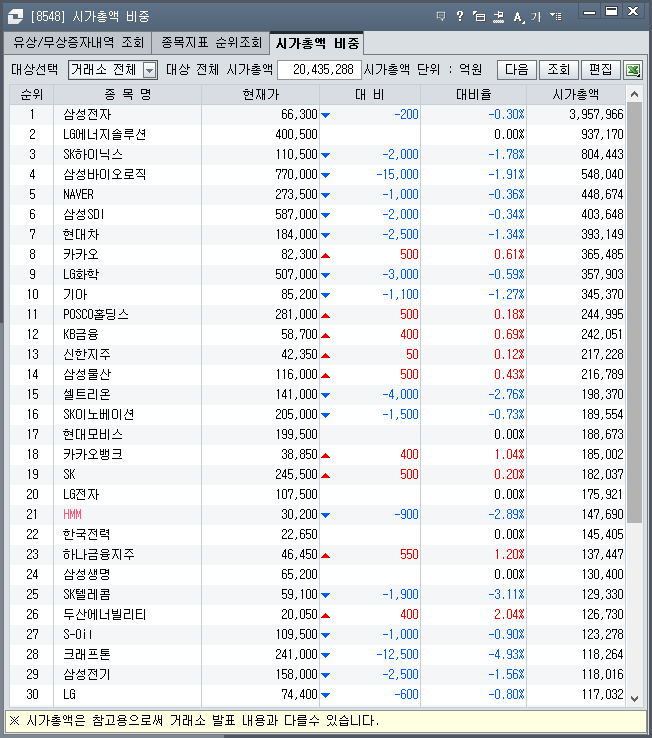Click the window logo icon beside [8548]

[15, 16]
